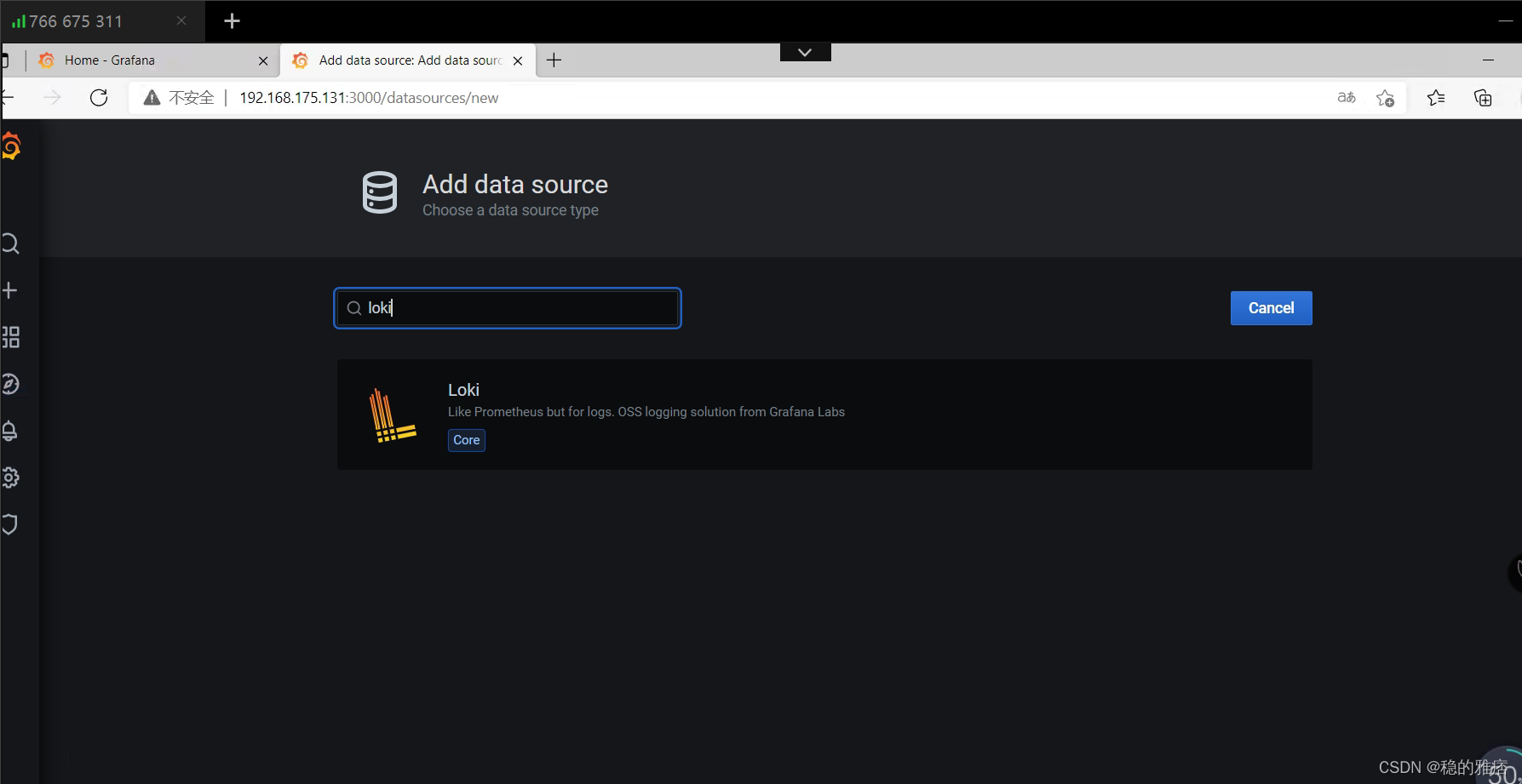Open the Alerting bell sidebar icon
This screenshot has height=784, width=1522.
[x=10, y=431]
